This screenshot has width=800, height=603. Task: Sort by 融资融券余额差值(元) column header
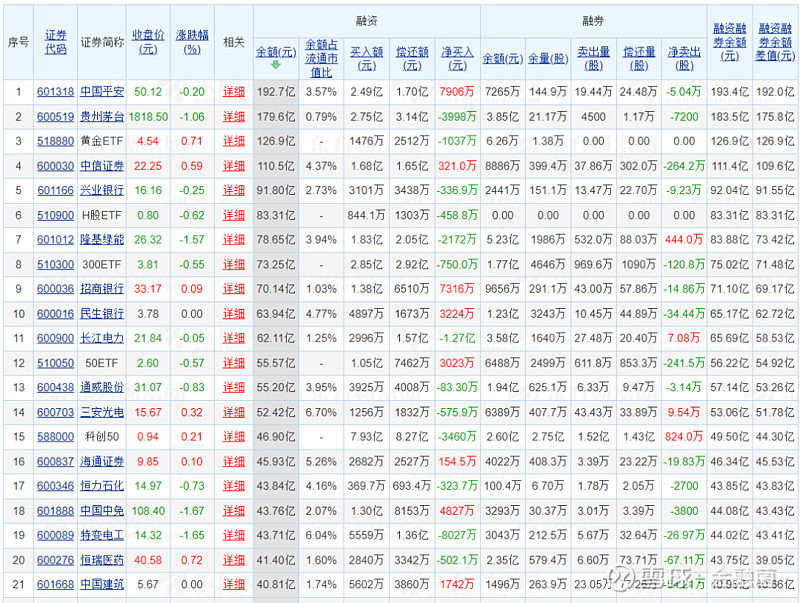pos(775,42)
